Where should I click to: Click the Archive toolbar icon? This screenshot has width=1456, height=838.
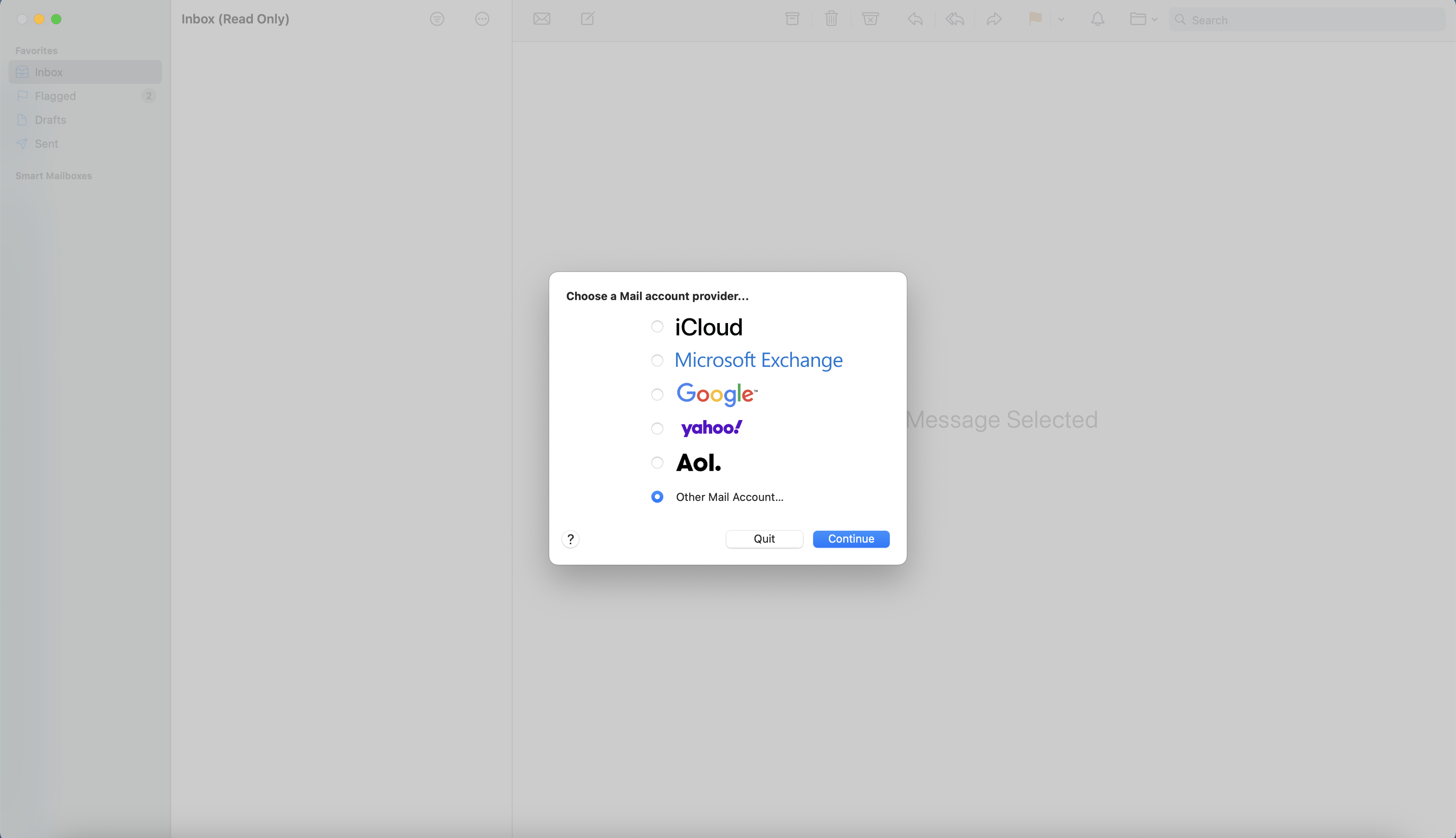point(792,19)
